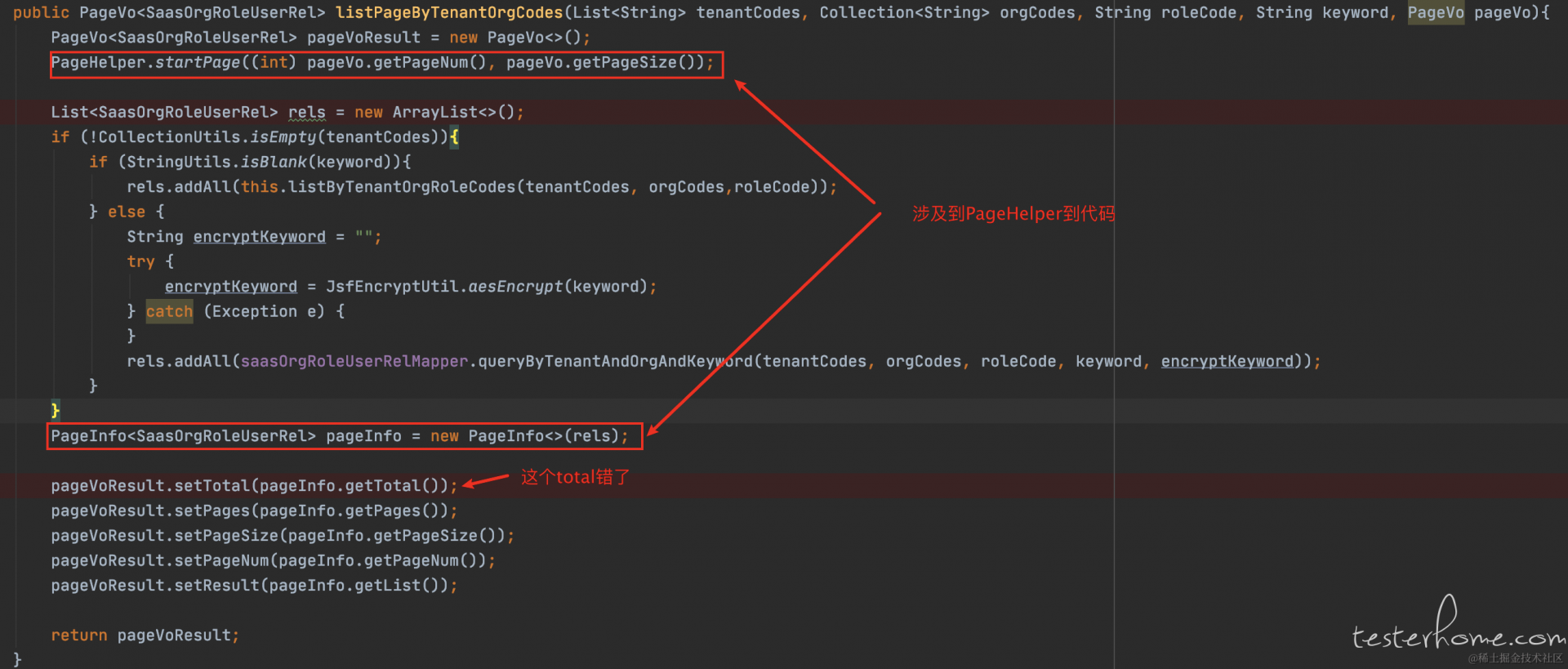The width and height of the screenshot is (1568, 669).
Task: Click return pageVoResult statement
Action: 145,636
